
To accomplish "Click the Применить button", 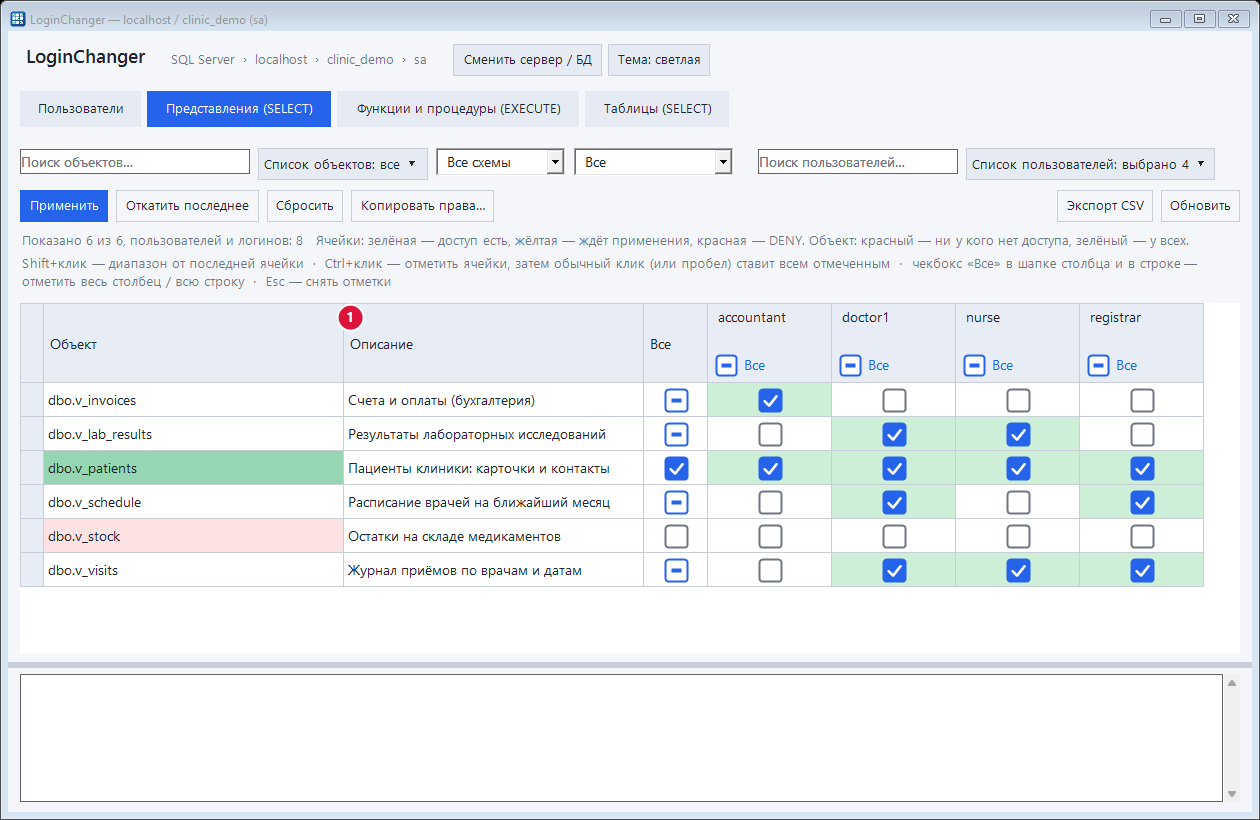I will [x=63, y=206].
